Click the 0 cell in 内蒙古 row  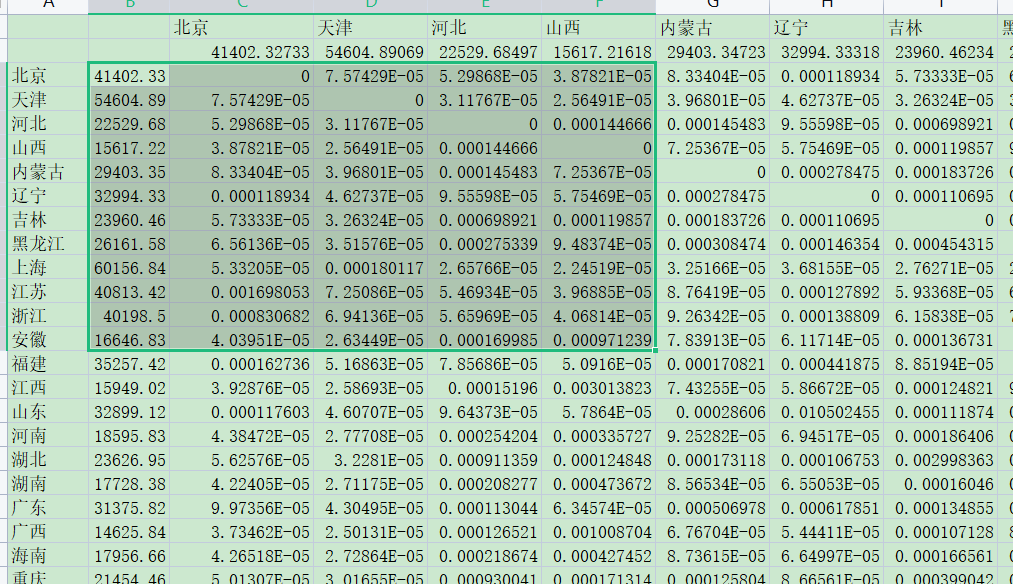[x=713, y=172]
